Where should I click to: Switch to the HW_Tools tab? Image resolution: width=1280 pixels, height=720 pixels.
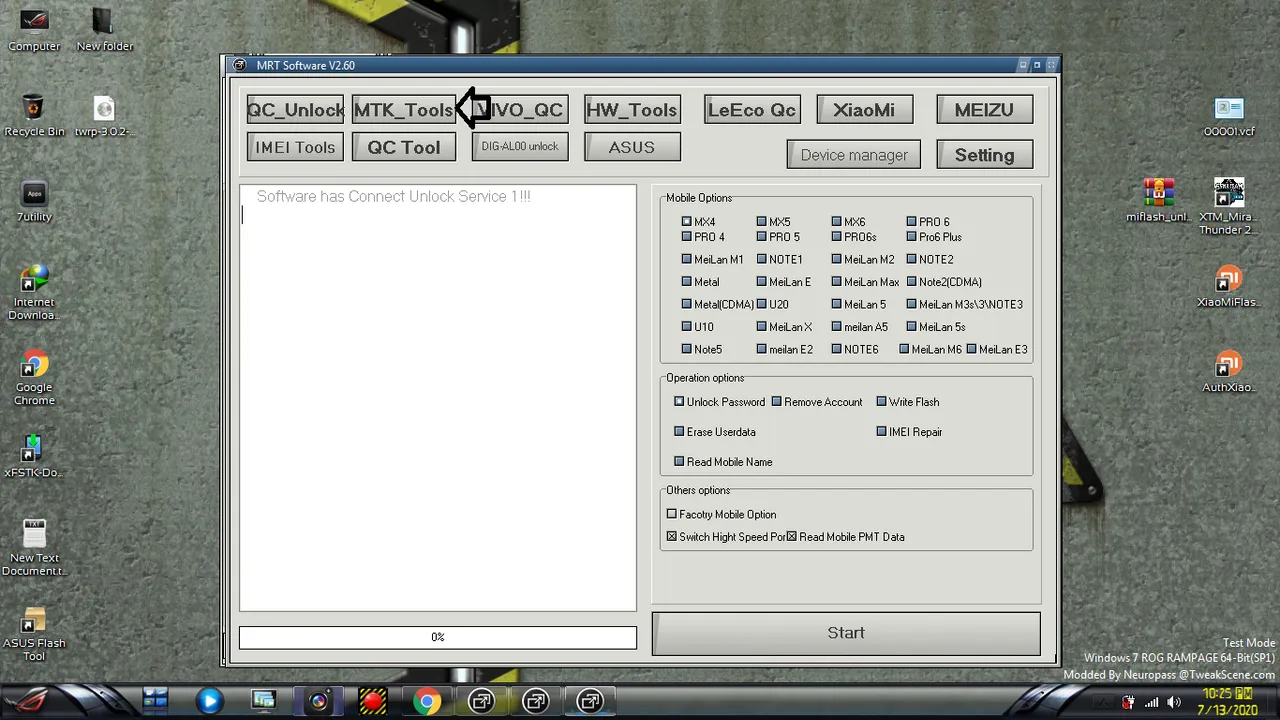pos(632,110)
